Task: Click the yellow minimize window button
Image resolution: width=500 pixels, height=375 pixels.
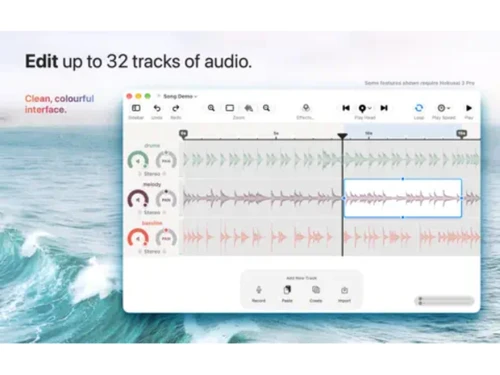Action: point(138,96)
